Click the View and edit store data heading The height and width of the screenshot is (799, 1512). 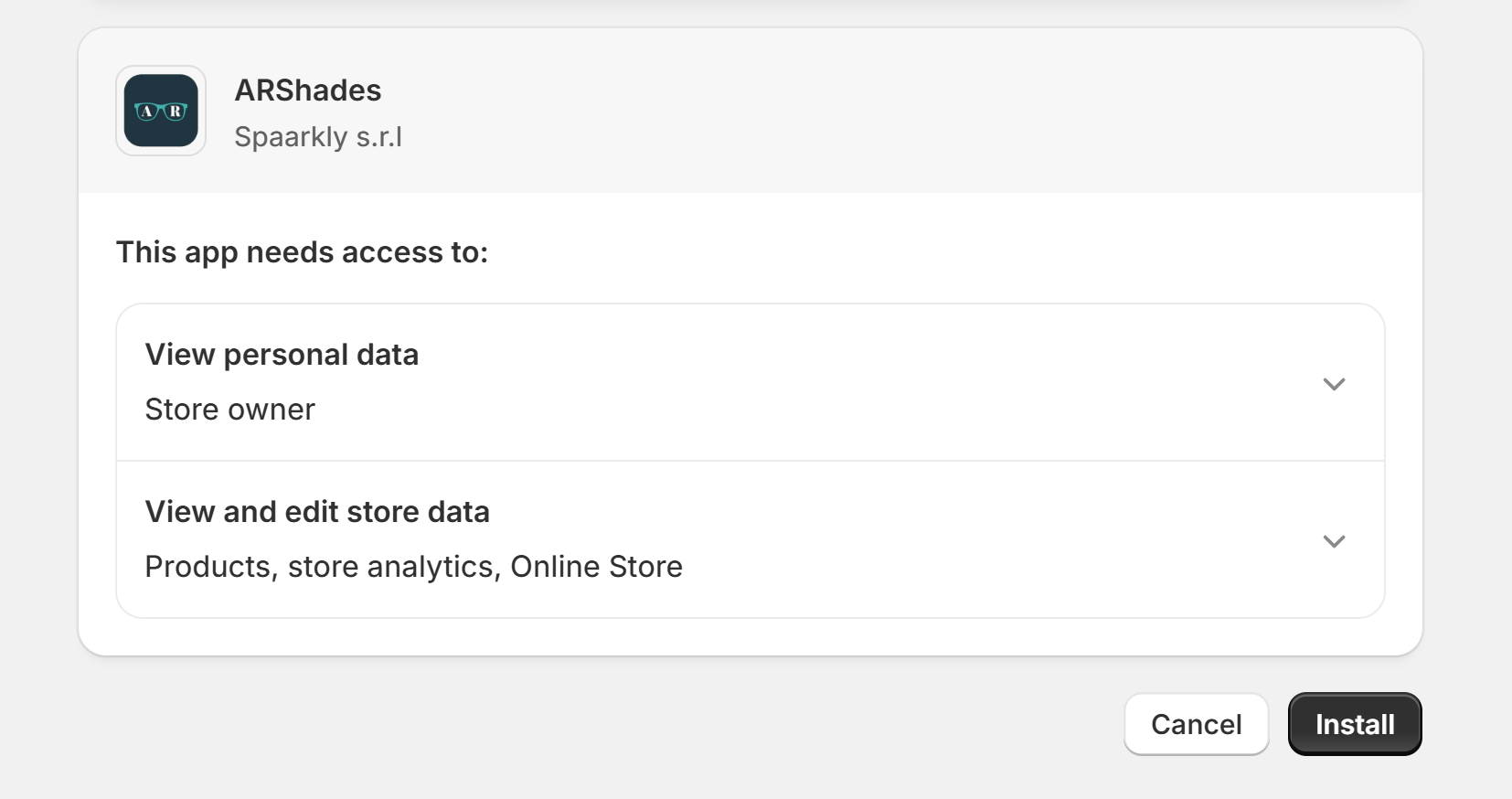[316, 513]
